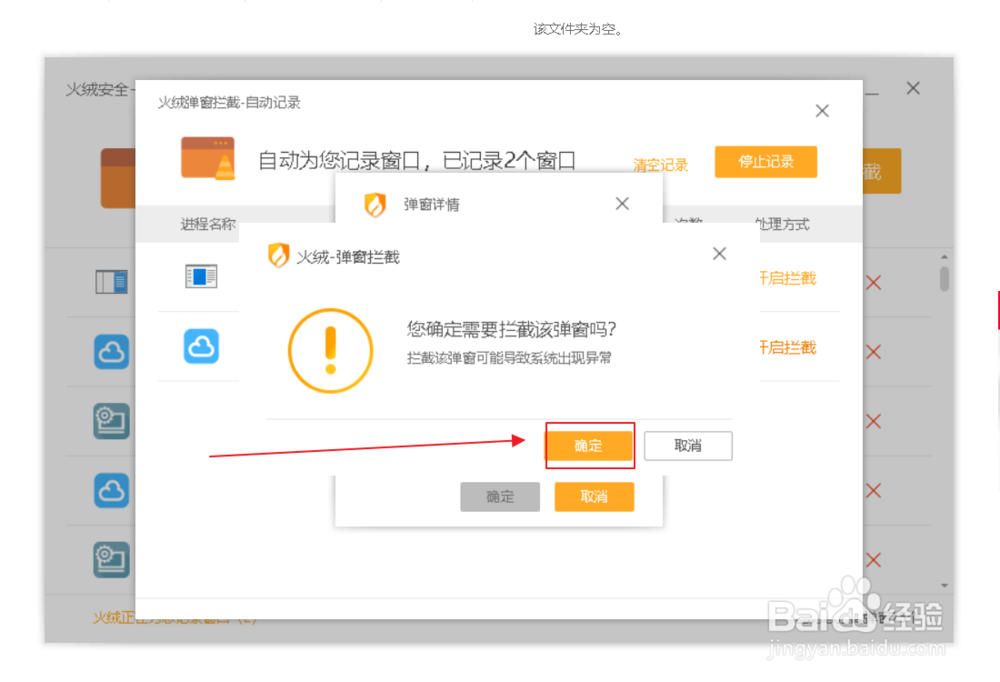
Task: Click the split-window icon in 火绒安全 main list
Action: coord(112,282)
